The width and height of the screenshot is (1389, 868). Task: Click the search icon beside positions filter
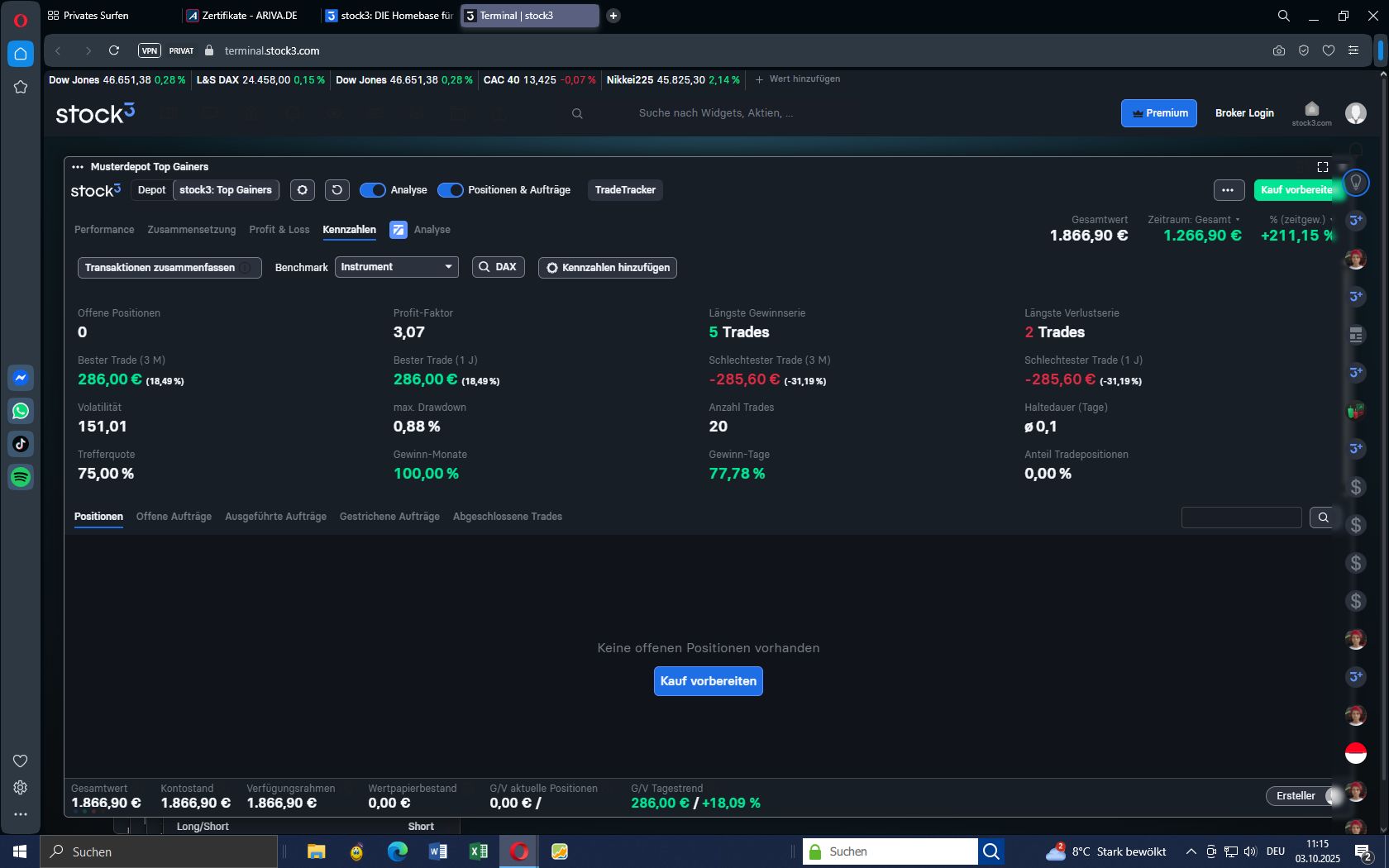[1323, 517]
